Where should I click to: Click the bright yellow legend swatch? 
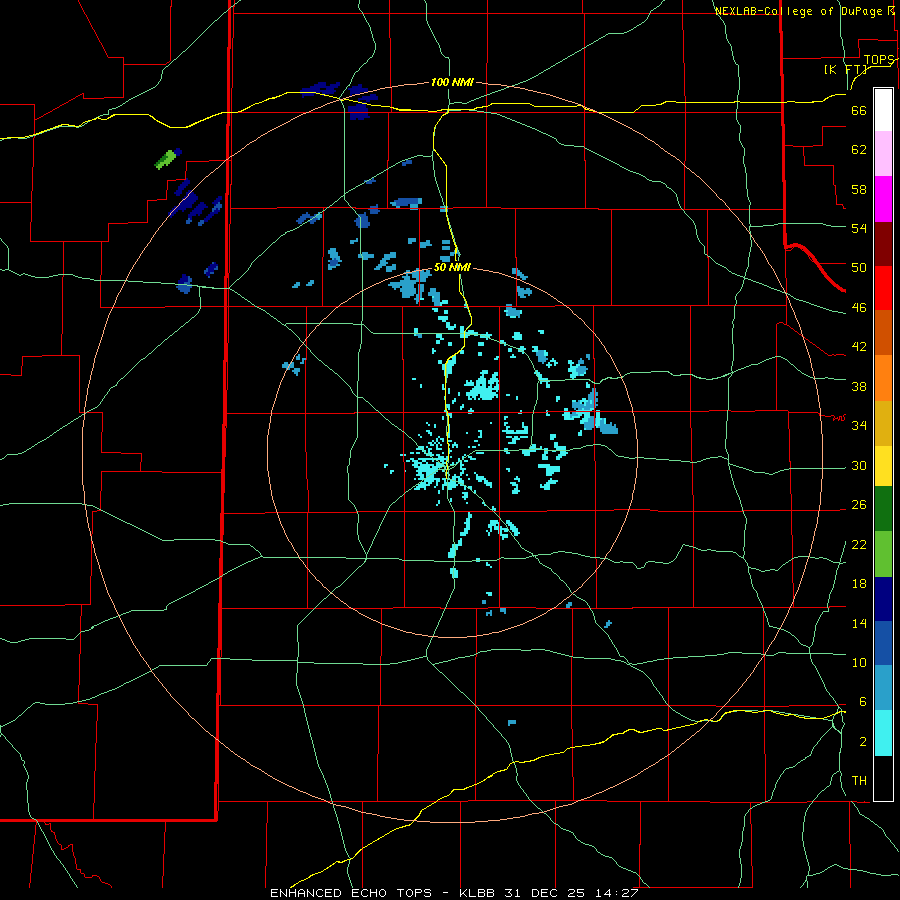click(883, 465)
